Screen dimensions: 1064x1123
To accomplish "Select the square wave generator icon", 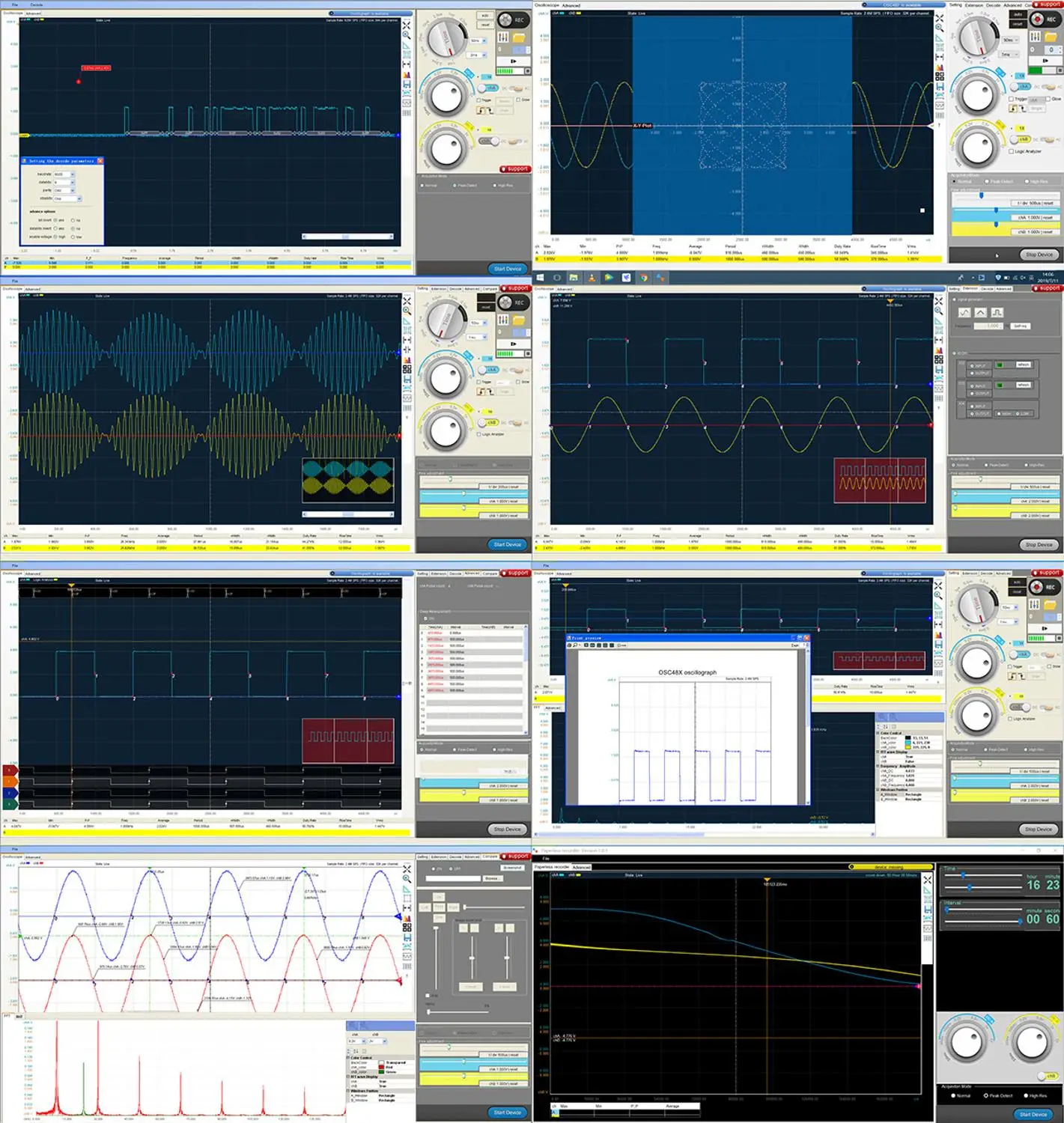I will 997,312.
